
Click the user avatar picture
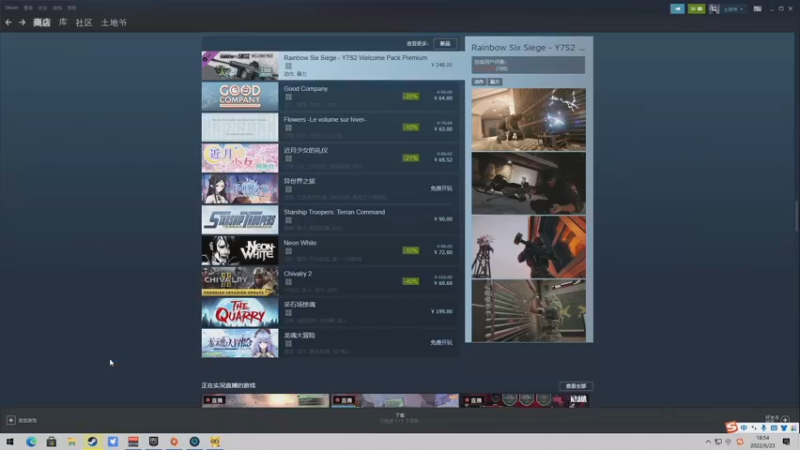714,9
